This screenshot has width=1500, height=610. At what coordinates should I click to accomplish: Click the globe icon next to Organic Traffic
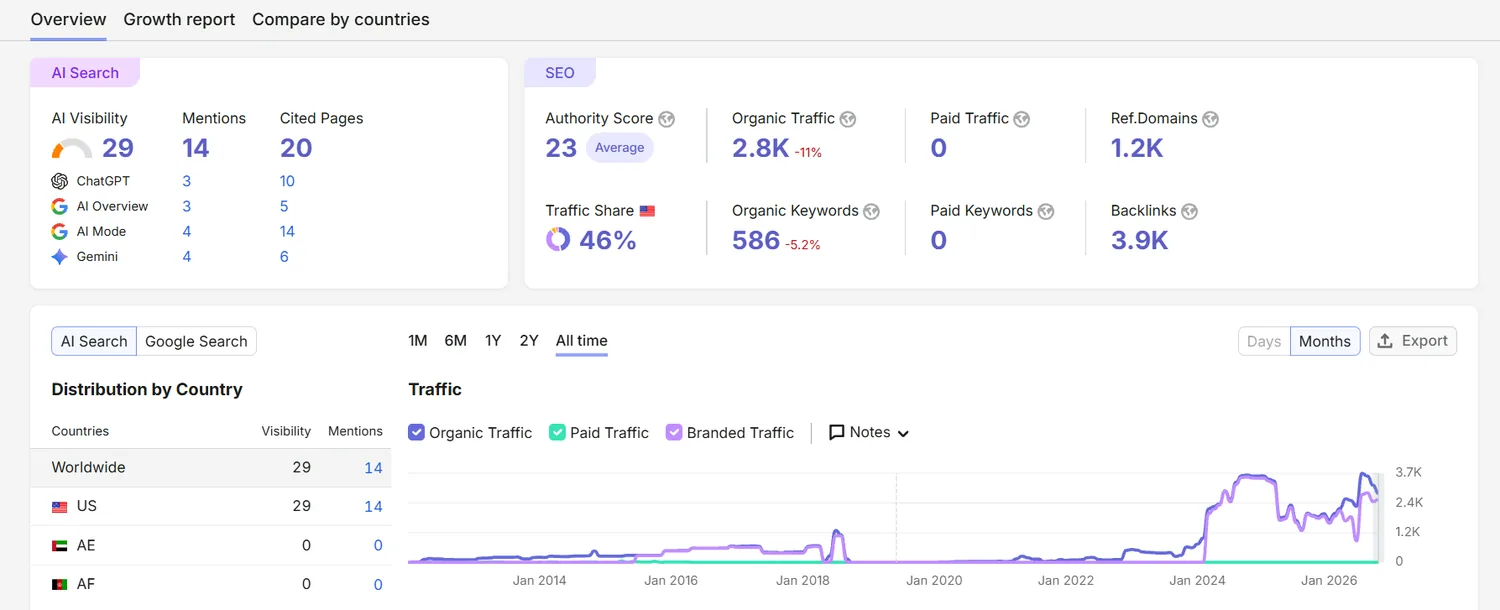click(x=848, y=119)
